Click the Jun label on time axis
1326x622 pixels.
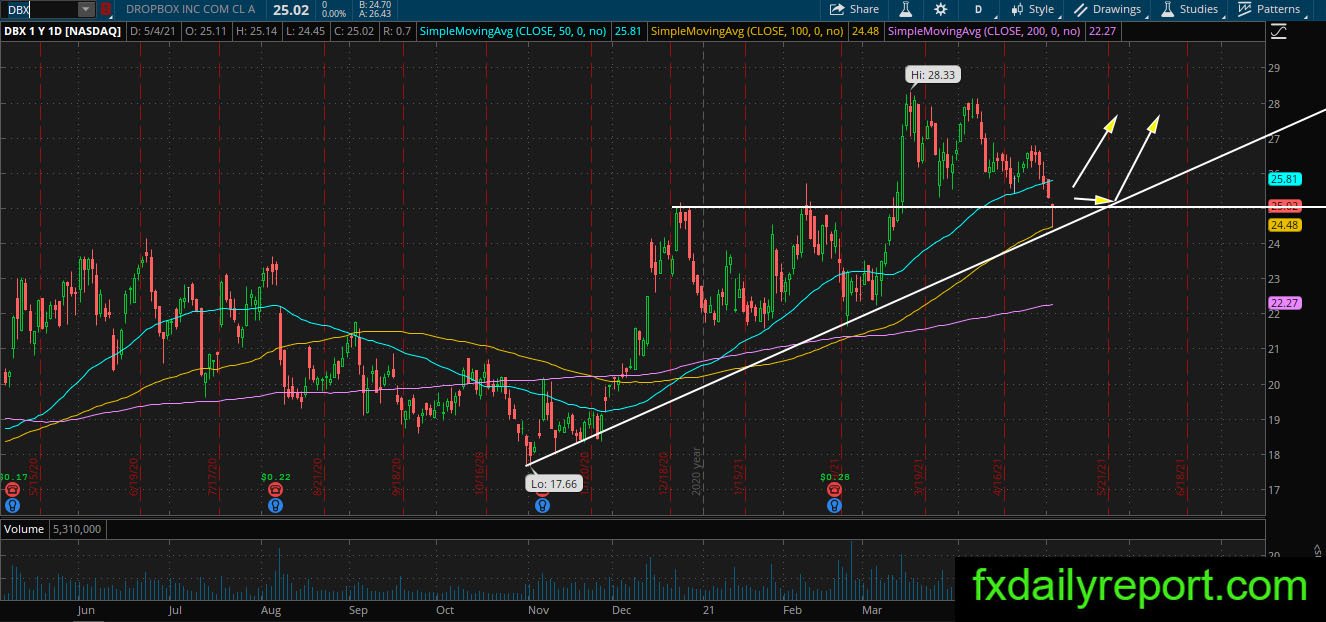86,610
